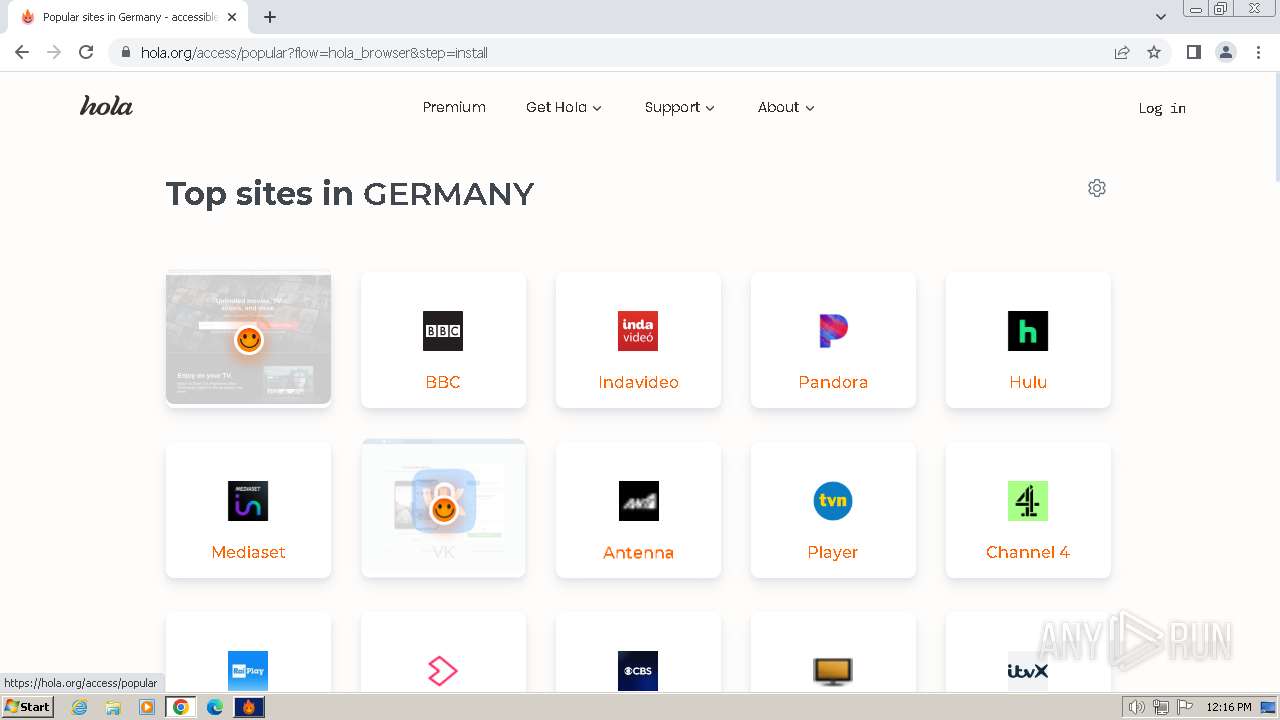
Task: Open the first site preview thumbnail
Action: tap(248, 339)
